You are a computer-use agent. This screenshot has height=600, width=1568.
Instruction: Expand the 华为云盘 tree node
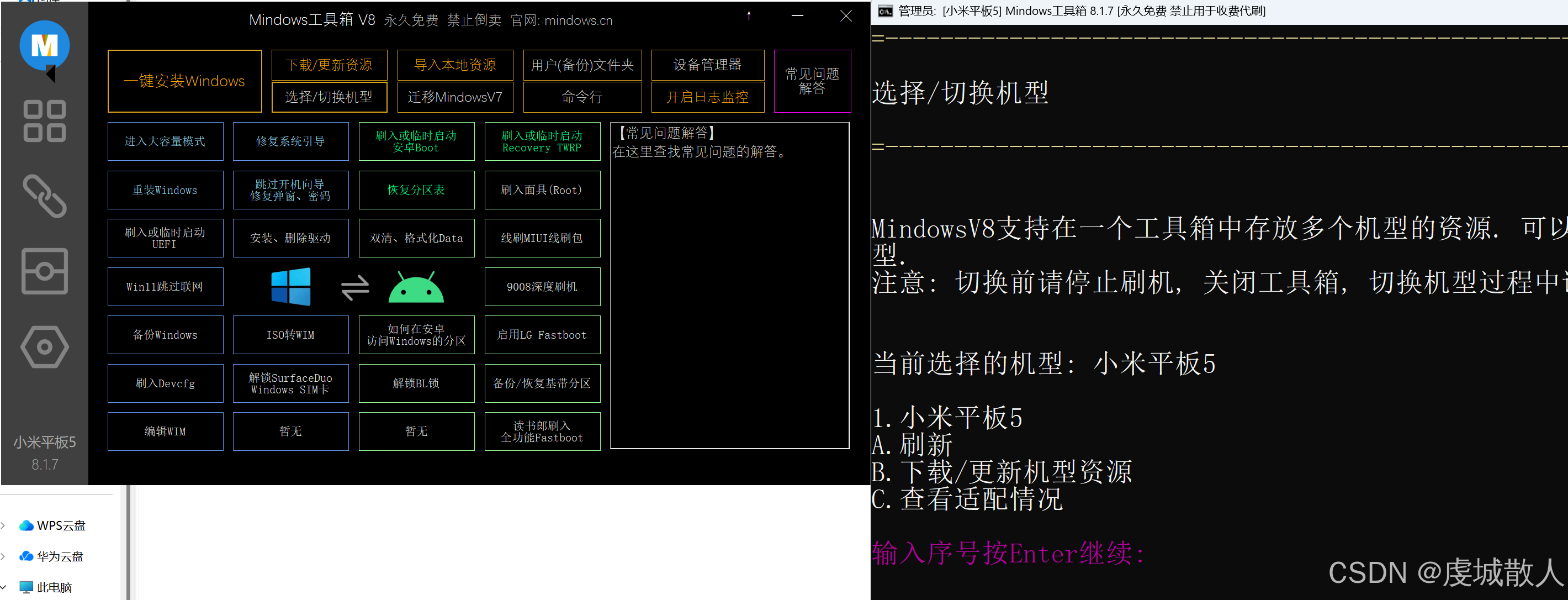click(4, 556)
